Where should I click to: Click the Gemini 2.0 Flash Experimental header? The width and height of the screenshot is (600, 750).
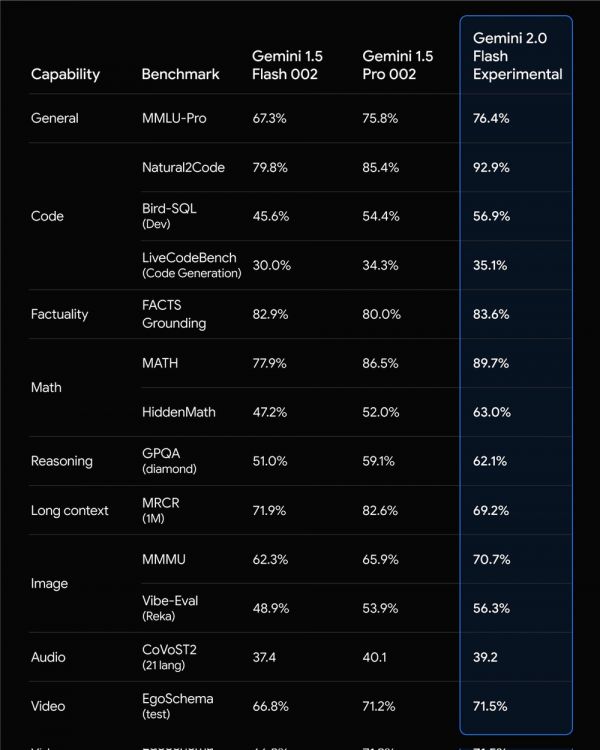click(x=517, y=55)
